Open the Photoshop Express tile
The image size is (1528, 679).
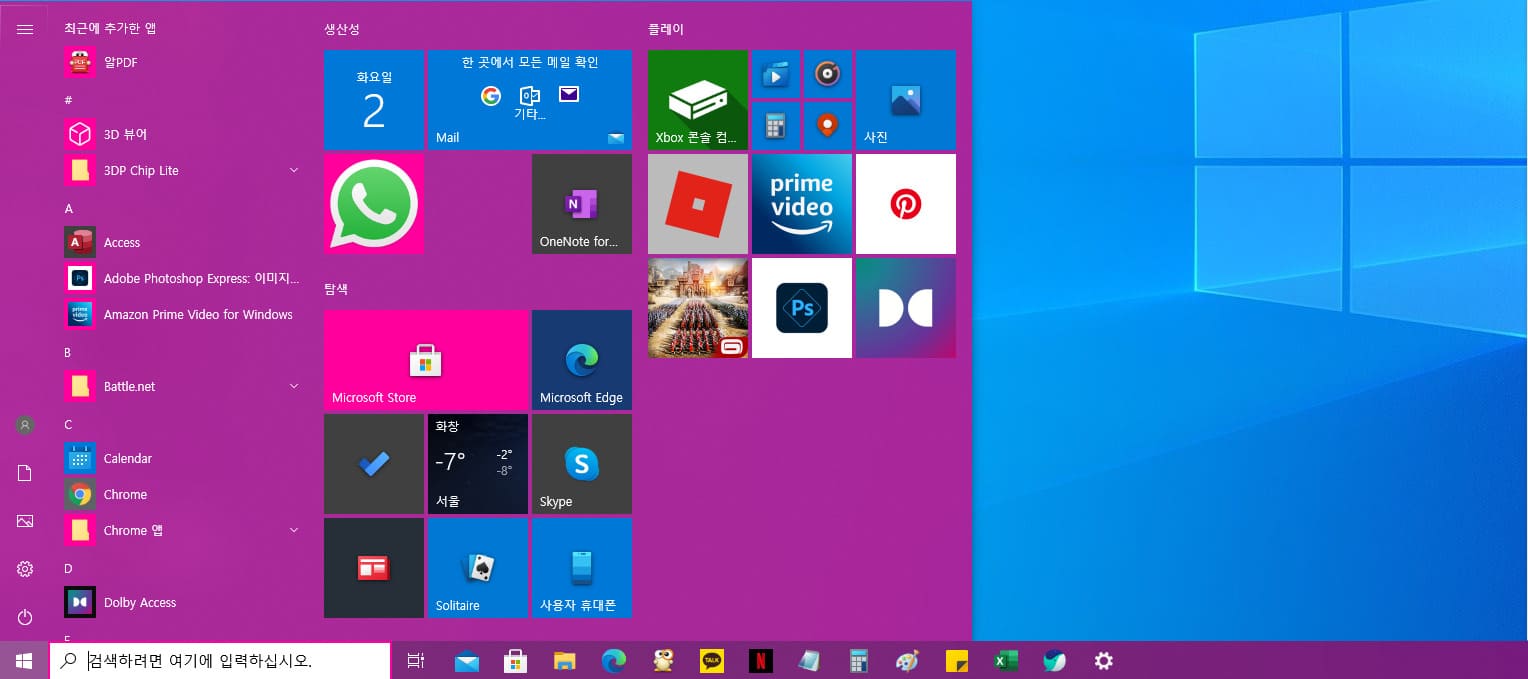(802, 307)
